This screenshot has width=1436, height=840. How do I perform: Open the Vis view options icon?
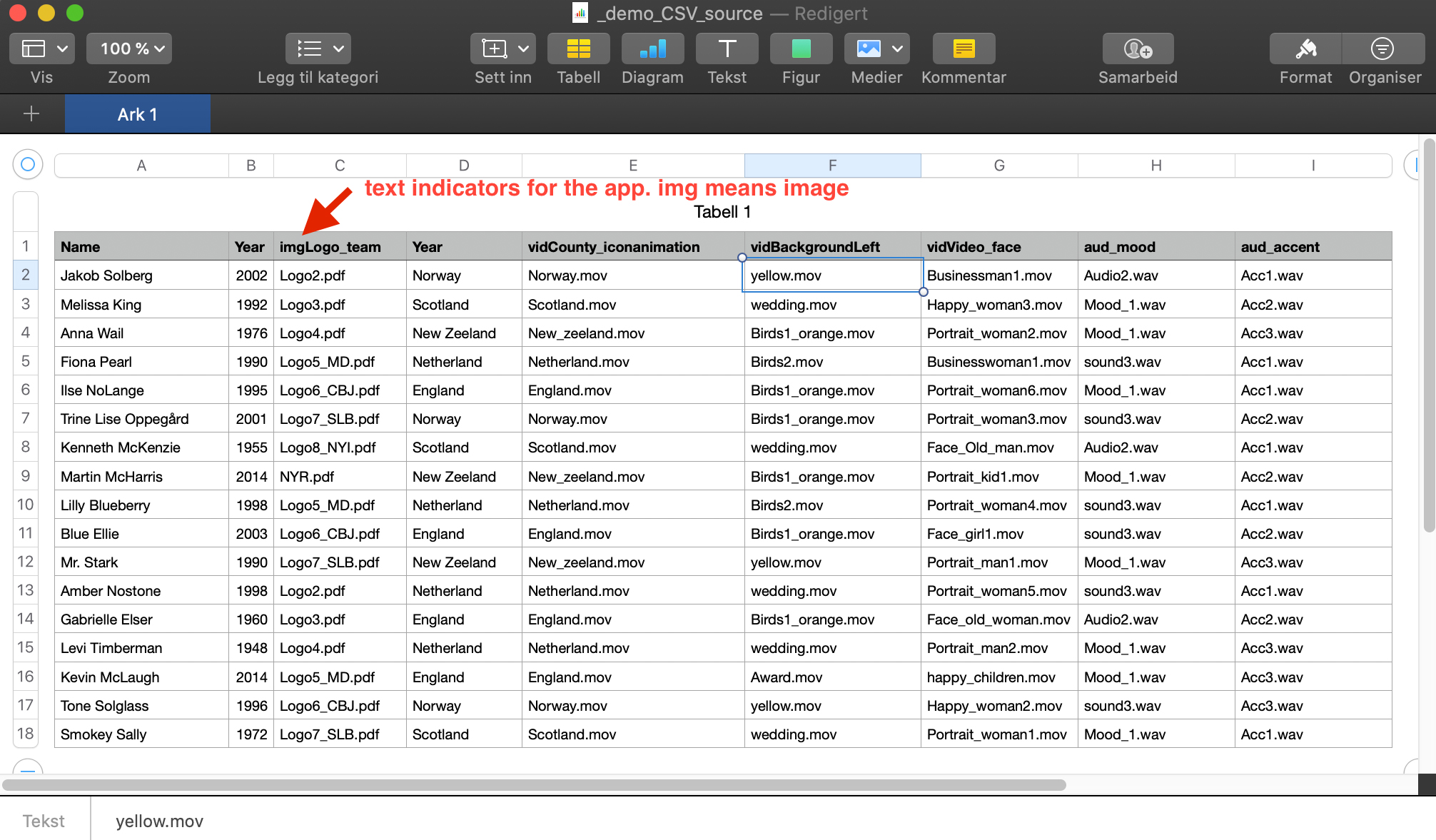tap(34, 49)
